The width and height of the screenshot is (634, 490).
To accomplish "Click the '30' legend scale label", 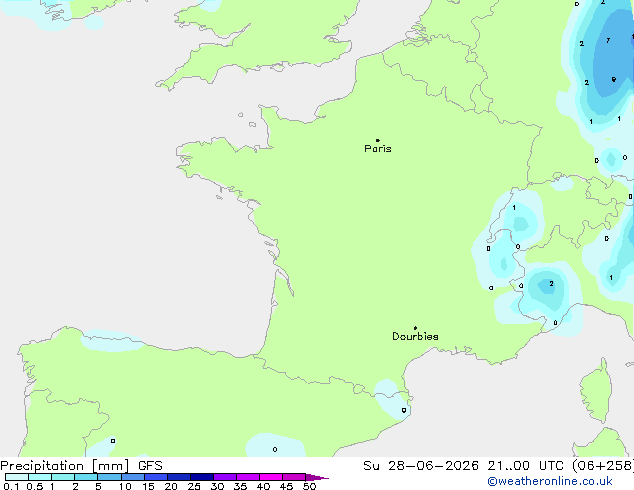I will point(217,486).
